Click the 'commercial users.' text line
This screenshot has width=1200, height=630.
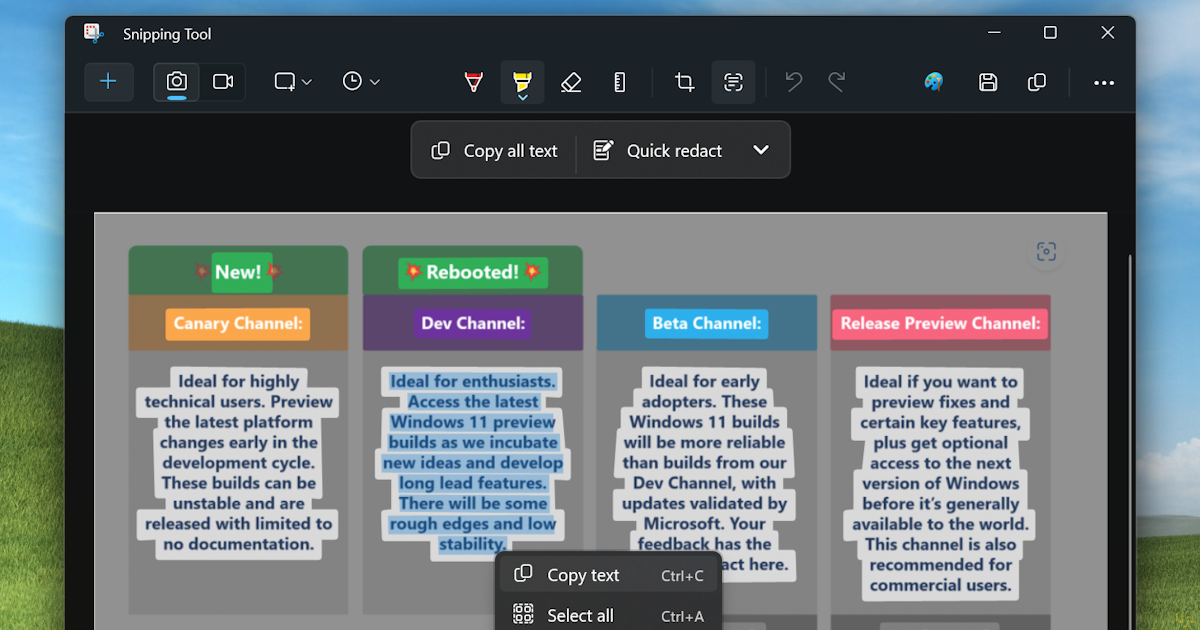pyautogui.click(x=940, y=586)
